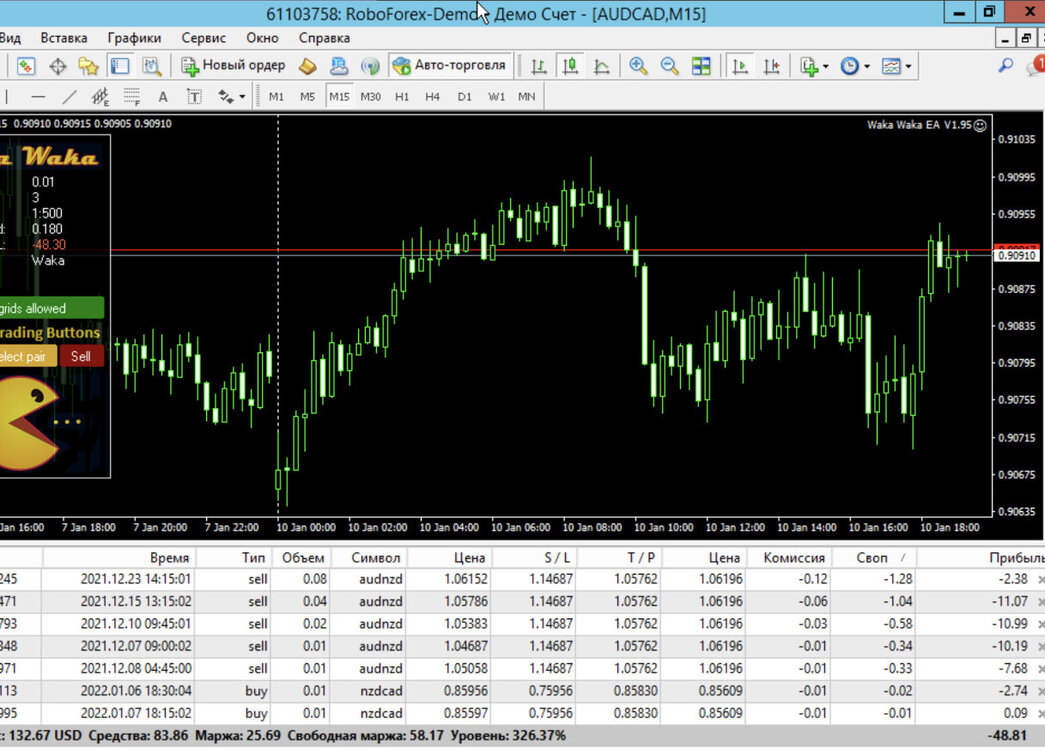
Task: Click the red Sell trading button
Action: click(x=81, y=356)
